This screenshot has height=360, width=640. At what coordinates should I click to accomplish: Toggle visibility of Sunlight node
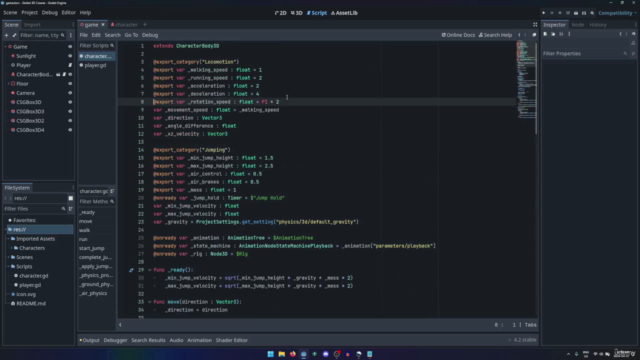(x=70, y=56)
